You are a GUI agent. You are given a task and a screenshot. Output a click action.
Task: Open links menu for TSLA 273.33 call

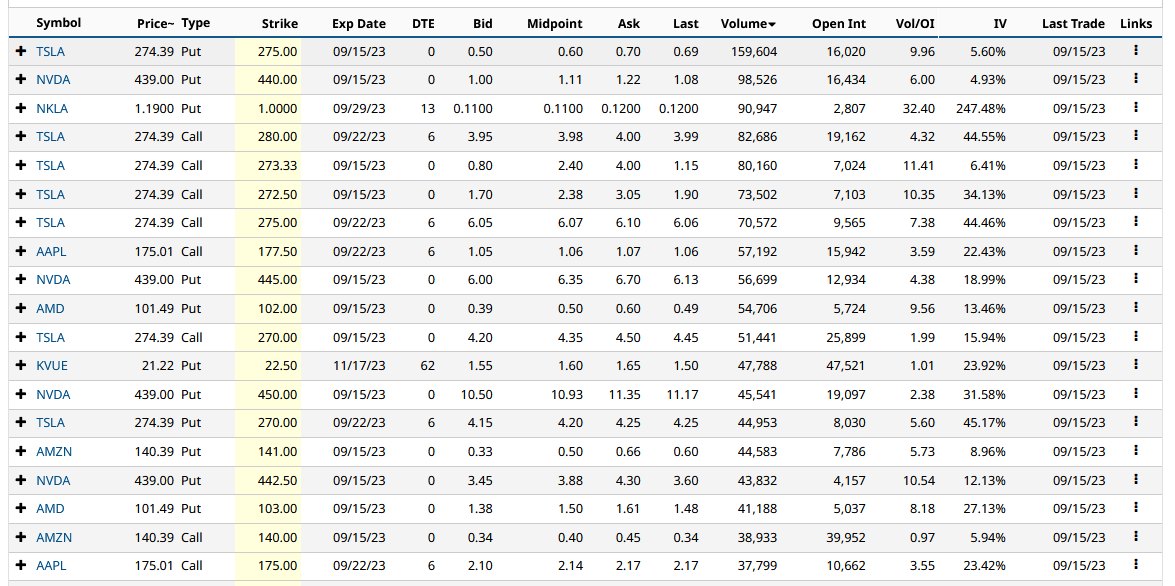click(1136, 165)
